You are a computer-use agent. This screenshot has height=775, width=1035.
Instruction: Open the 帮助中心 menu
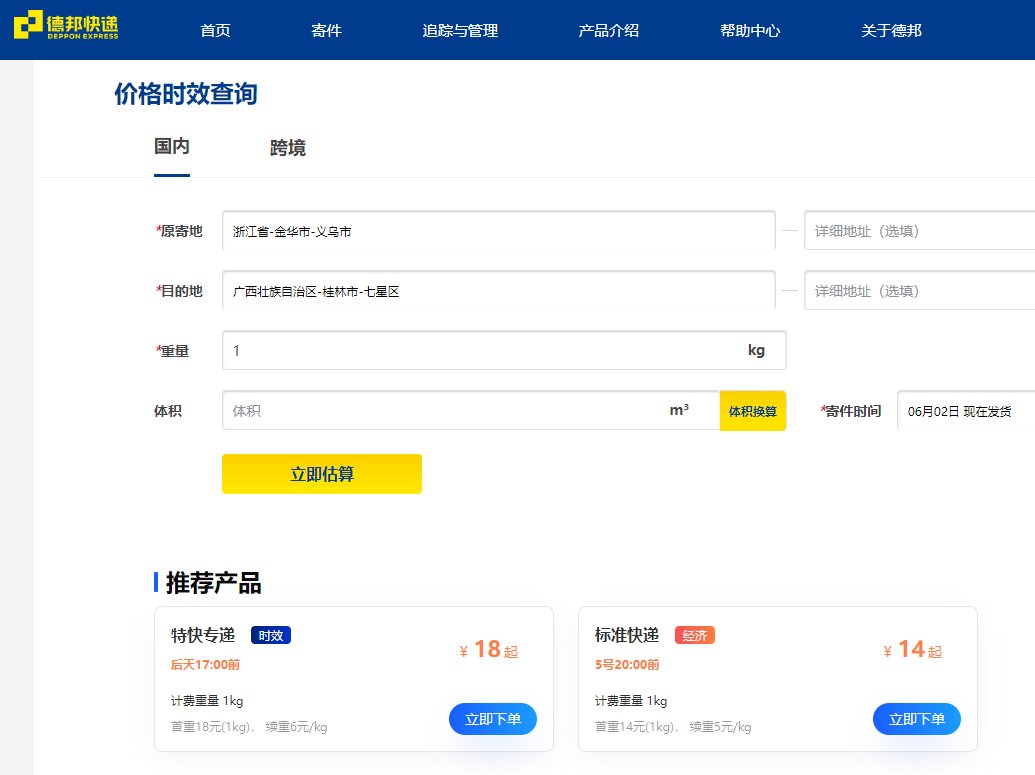point(750,30)
